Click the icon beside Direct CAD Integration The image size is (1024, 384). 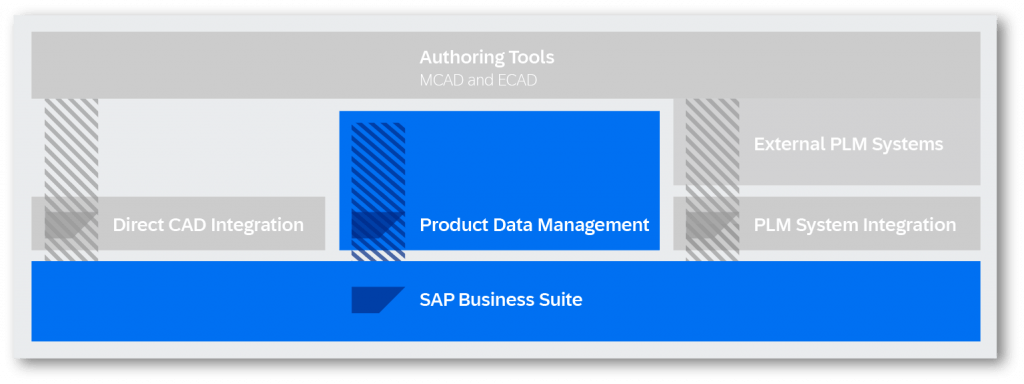click(x=71, y=225)
